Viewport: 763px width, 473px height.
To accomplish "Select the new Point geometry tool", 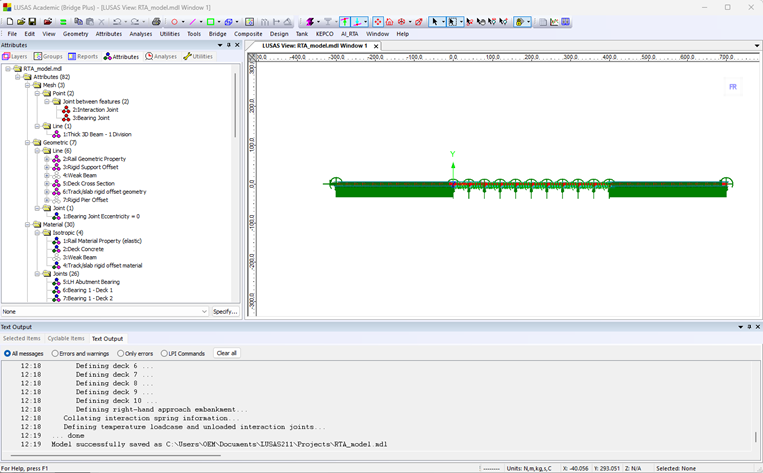I will point(174,21).
